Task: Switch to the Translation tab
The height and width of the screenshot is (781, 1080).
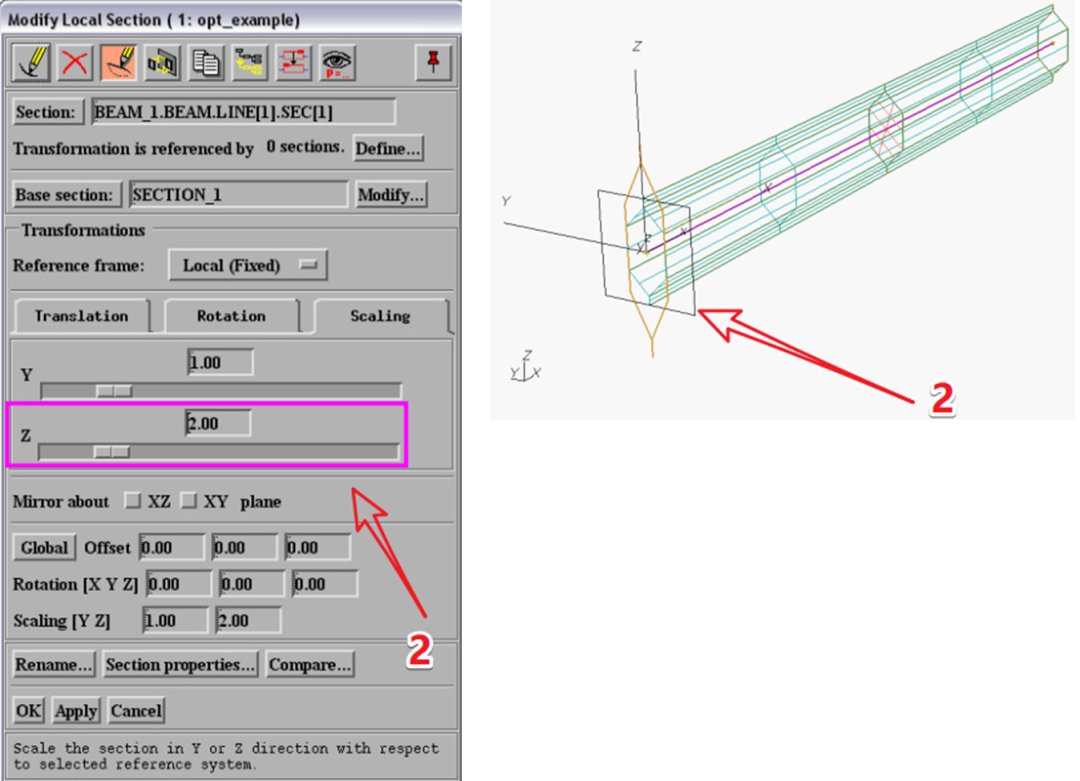Action: pos(81,316)
